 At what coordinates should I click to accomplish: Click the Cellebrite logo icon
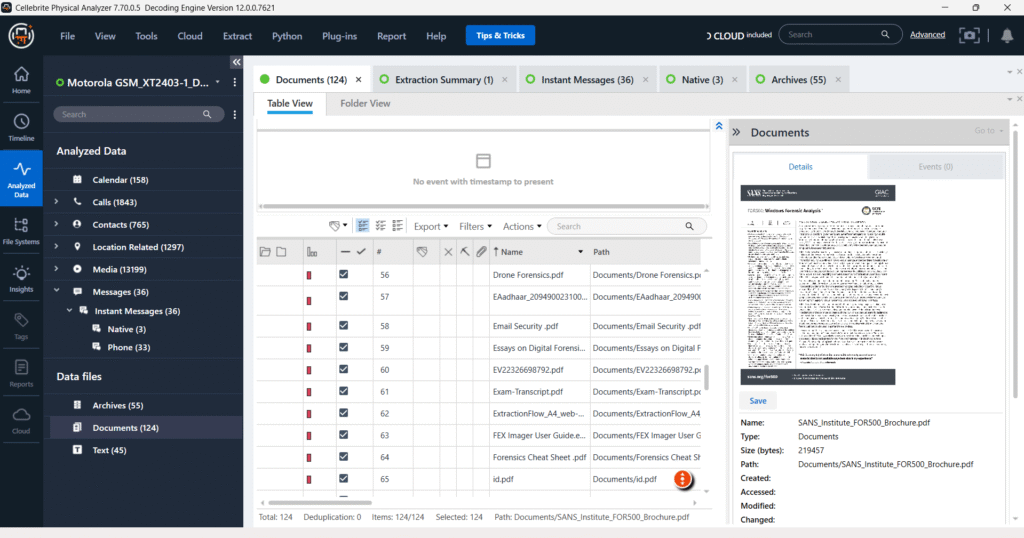coord(21,35)
